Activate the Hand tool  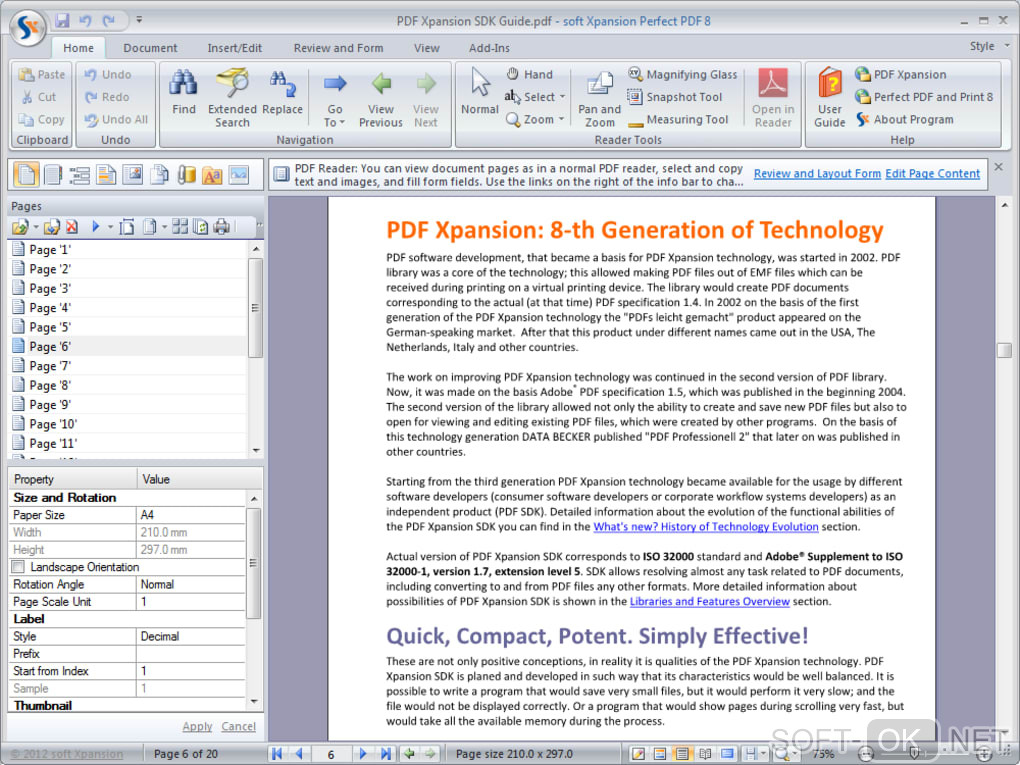coord(530,74)
